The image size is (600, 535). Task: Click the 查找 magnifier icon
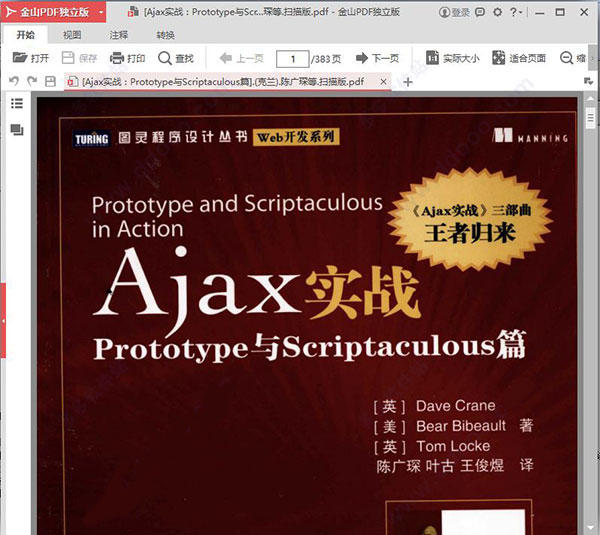165,58
